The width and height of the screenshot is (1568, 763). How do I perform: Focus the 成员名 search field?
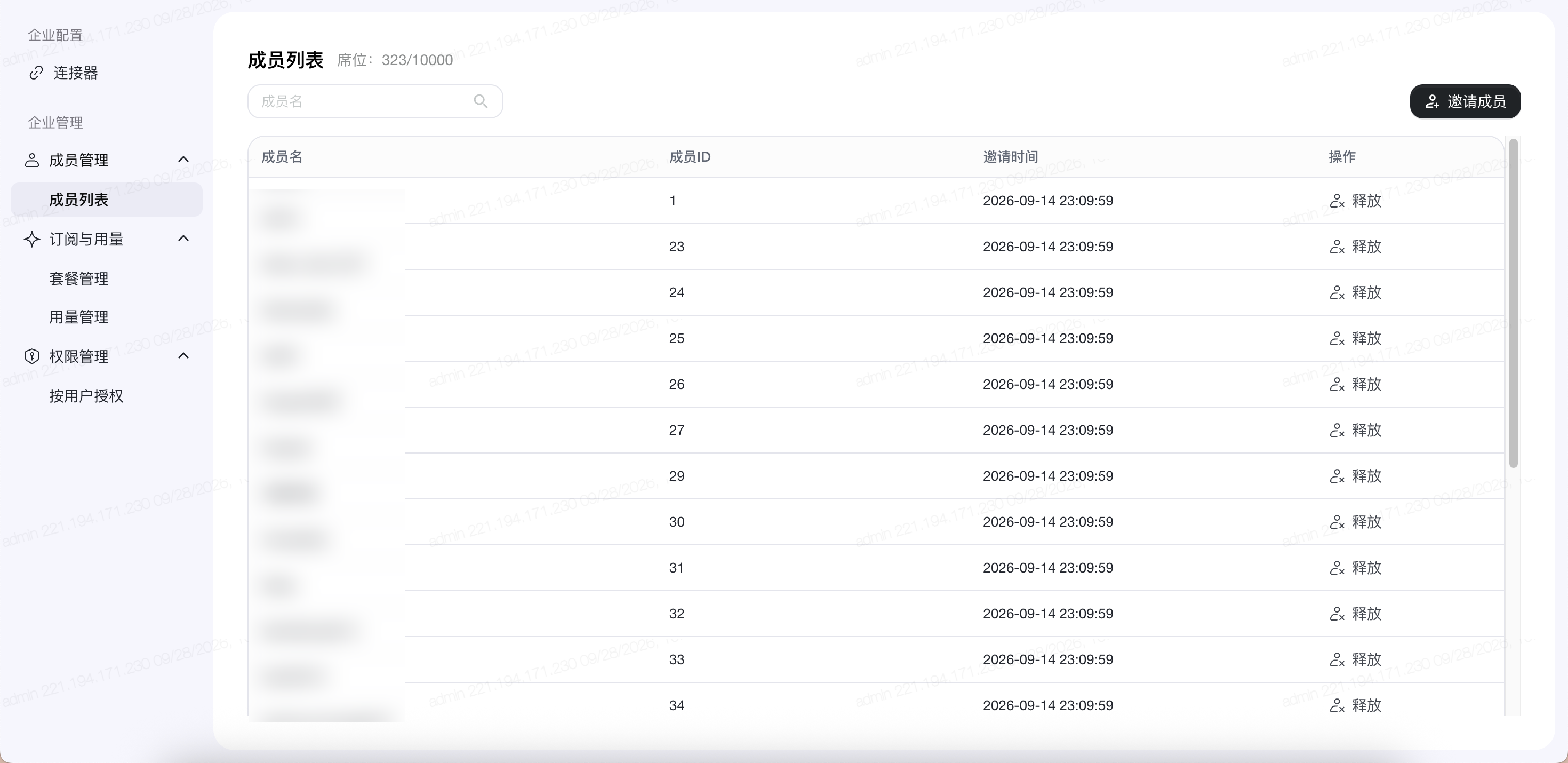pyautogui.click(x=375, y=101)
